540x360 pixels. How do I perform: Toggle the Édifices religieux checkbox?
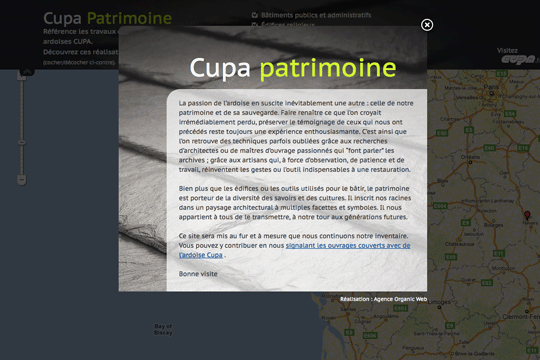pyautogui.click(x=255, y=24)
